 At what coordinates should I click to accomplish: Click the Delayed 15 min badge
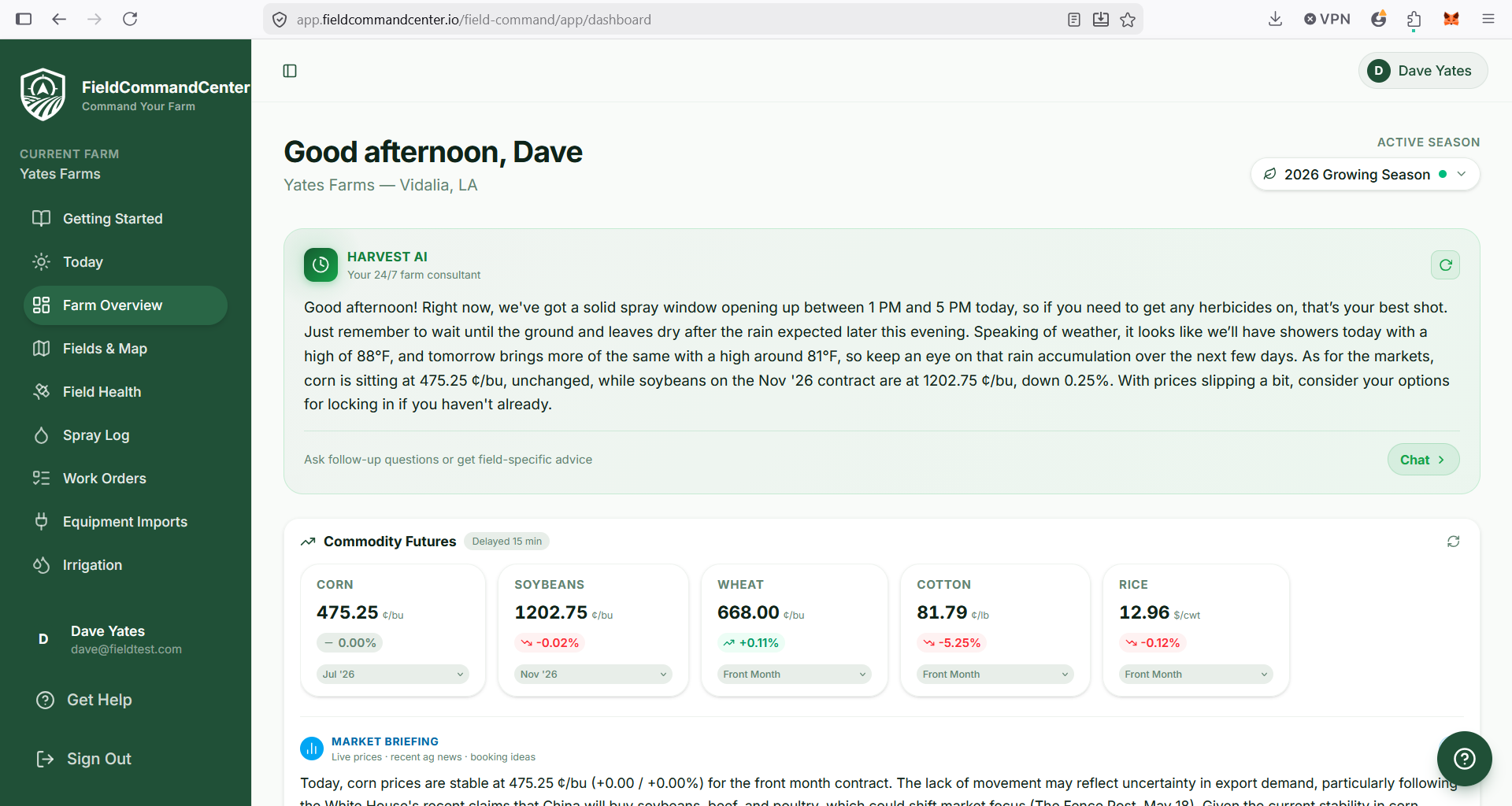click(507, 542)
